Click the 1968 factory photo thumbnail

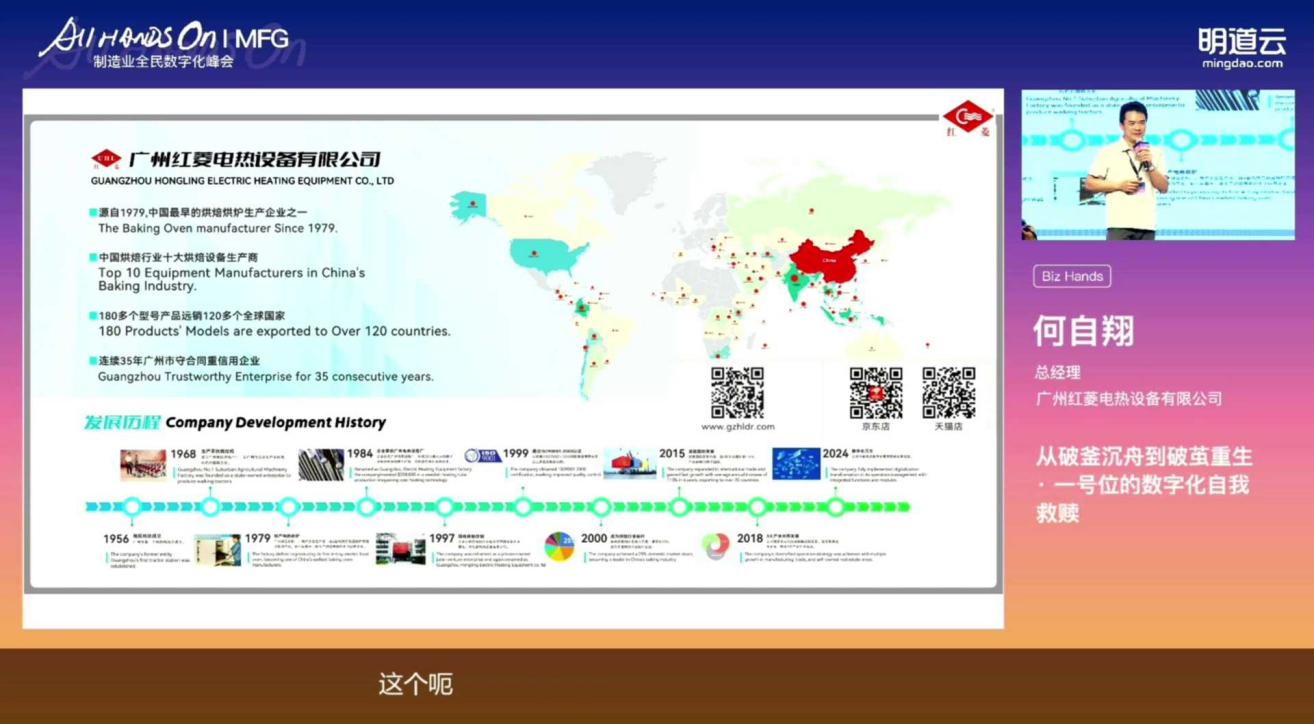pos(143,464)
